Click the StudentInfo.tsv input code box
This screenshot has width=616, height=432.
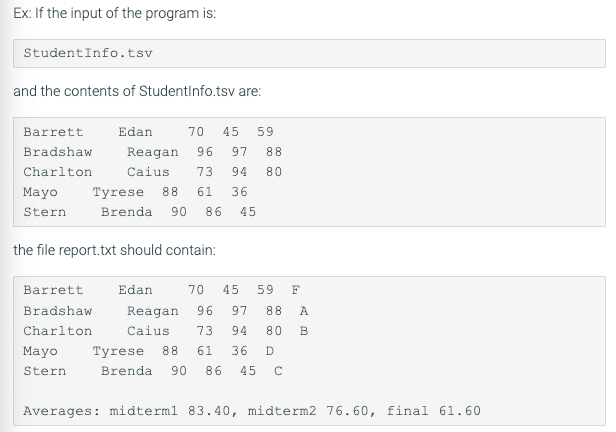tap(309, 53)
